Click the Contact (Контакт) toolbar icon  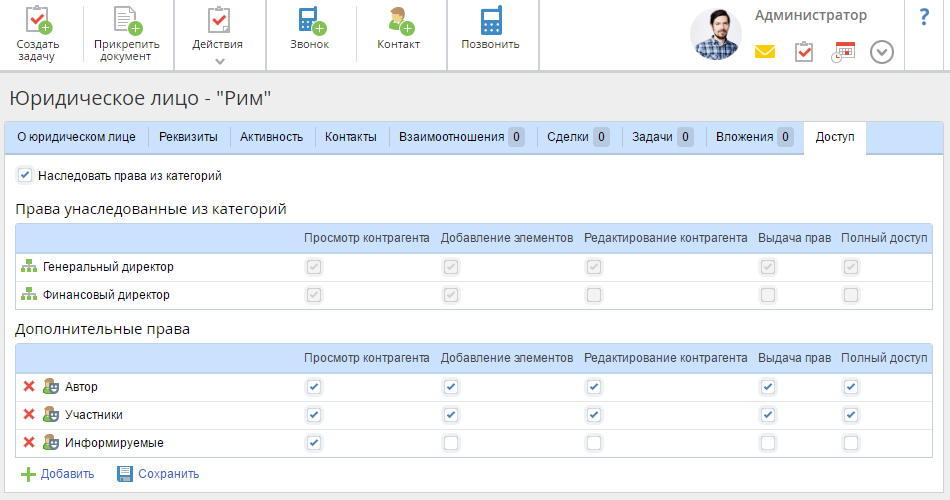click(399, 21)
